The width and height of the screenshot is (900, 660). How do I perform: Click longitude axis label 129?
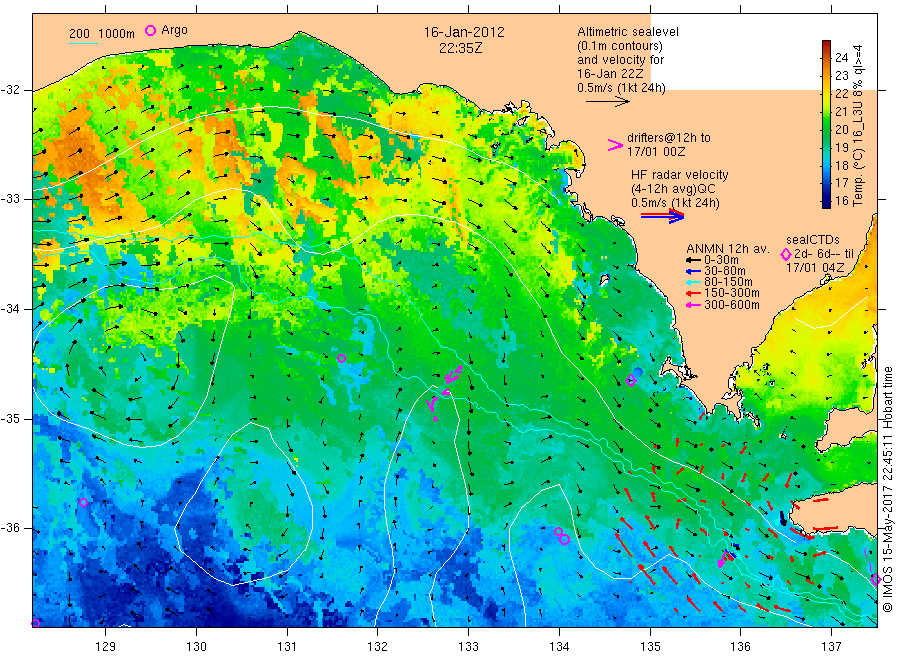tap(106, 646)
